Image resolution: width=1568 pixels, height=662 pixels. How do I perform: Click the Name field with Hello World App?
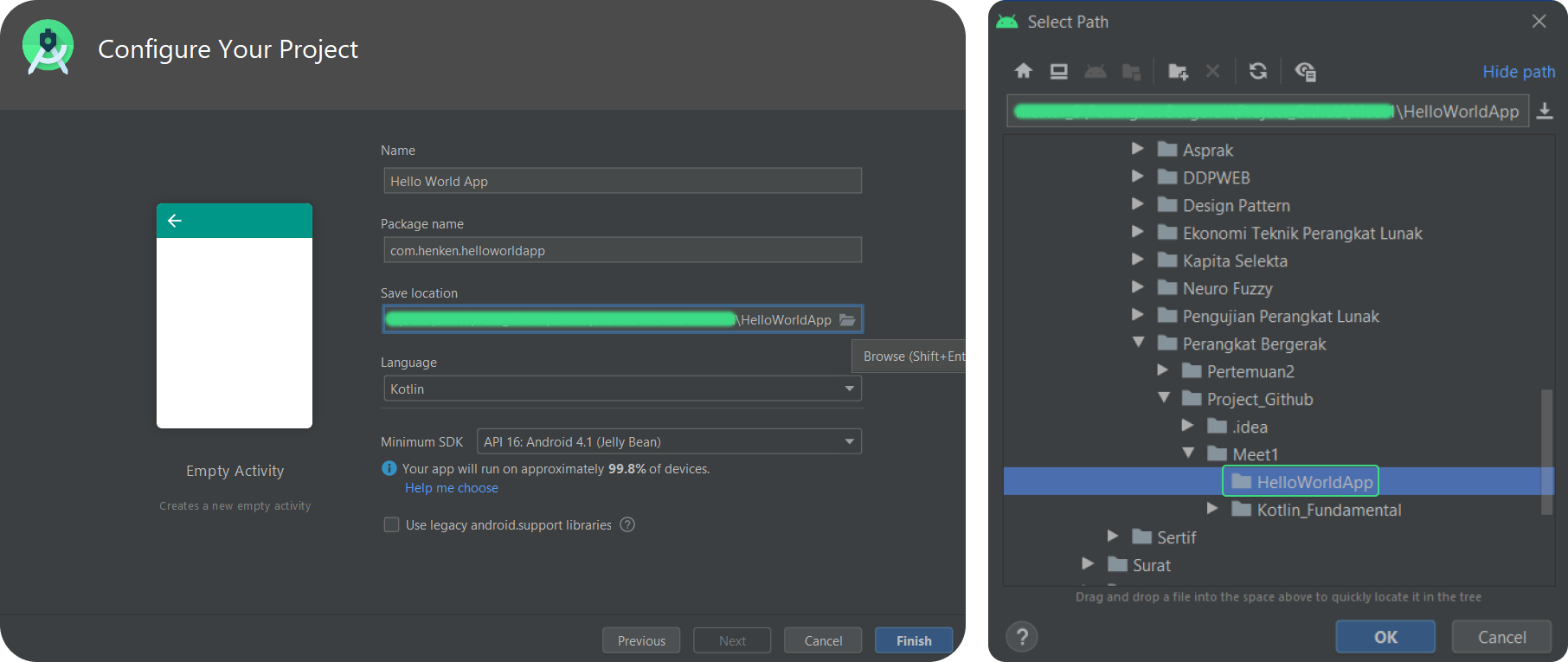point(622,181)
